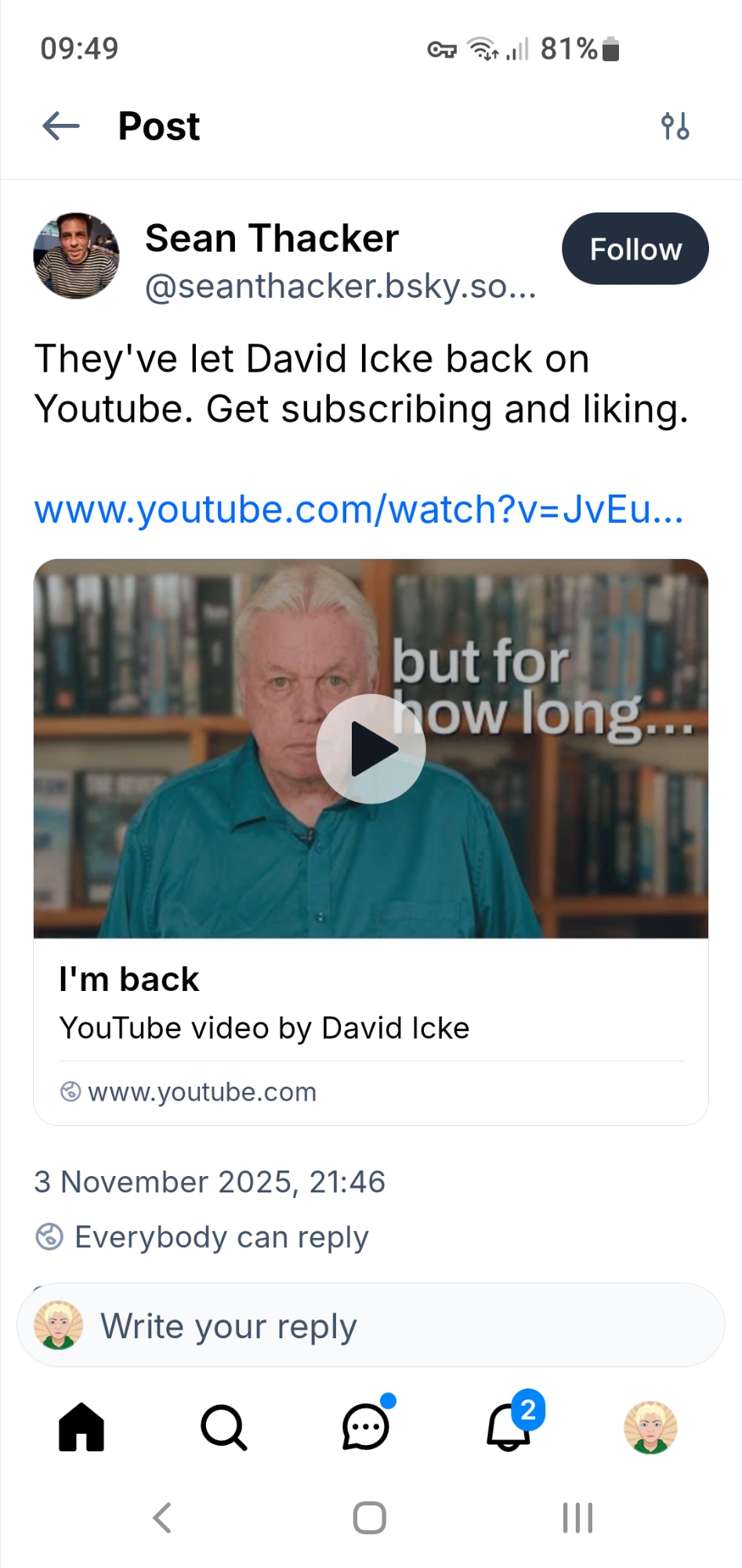Open the Search tab
Screen dimensions: 742x1568
coord(224,1427)
